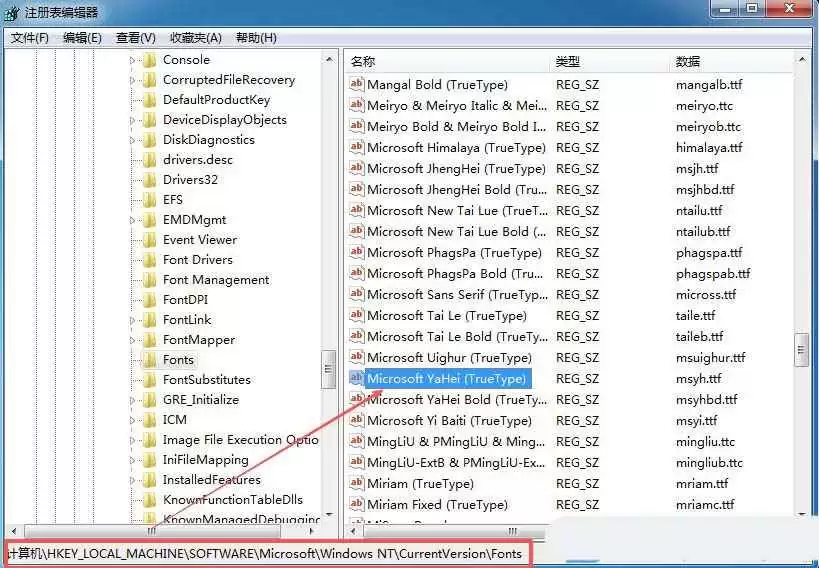Click the tree pane vertical scrollbar thumb
Image resolution: width=819 pixels, height=568 pixels.
click(328, 369)
